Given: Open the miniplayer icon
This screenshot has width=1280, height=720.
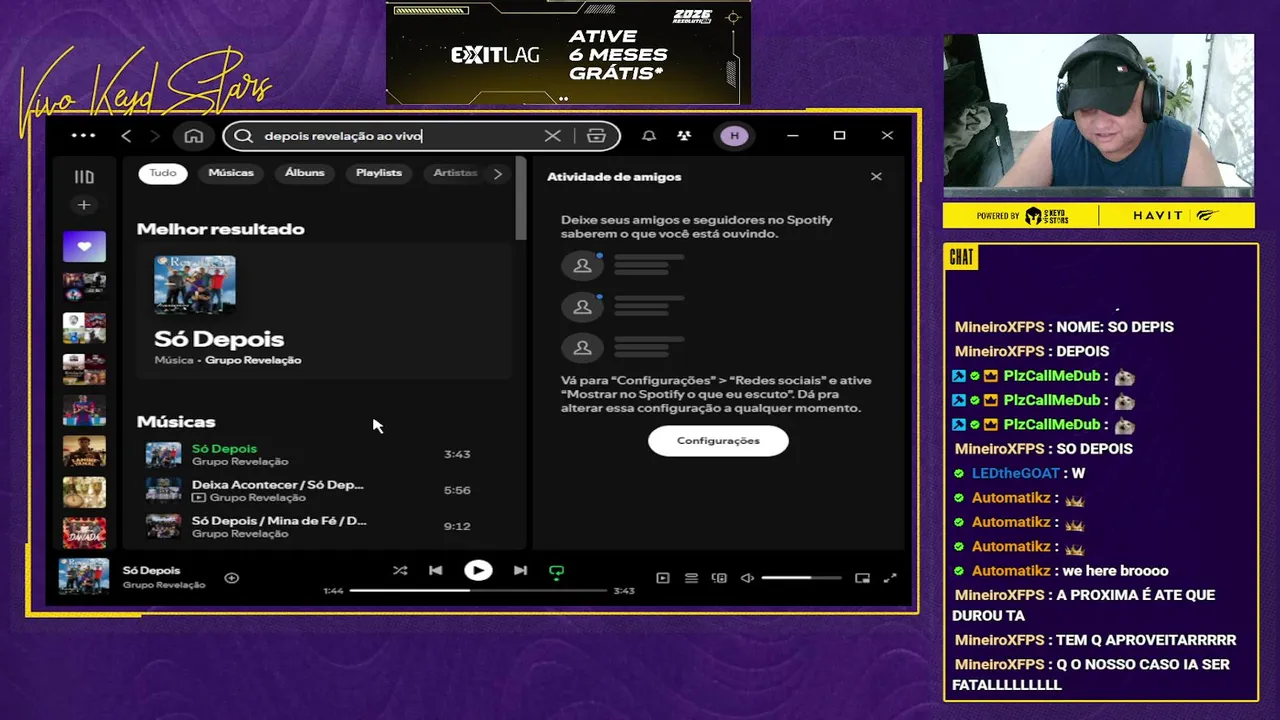Looking at the screenshot, I should [862, 578].
